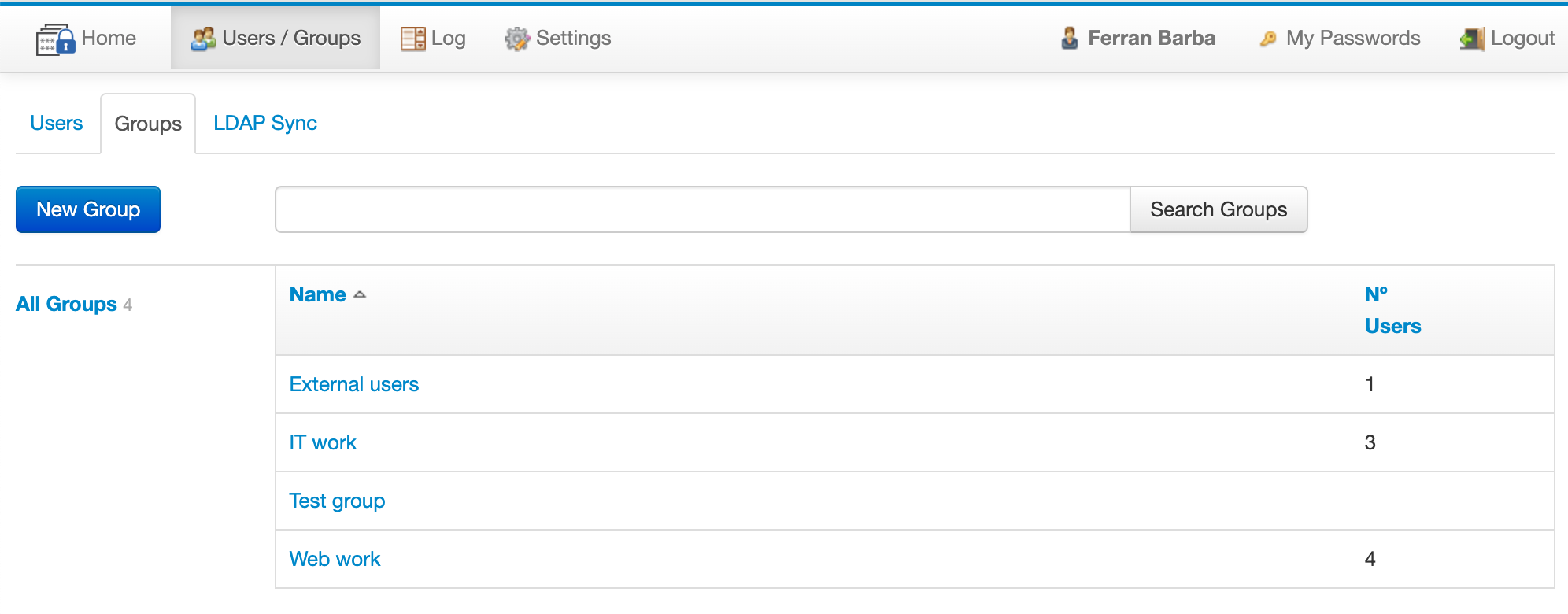Click user count 1 for External users
Screen dimensions: 1568x614
point(1370,384)
